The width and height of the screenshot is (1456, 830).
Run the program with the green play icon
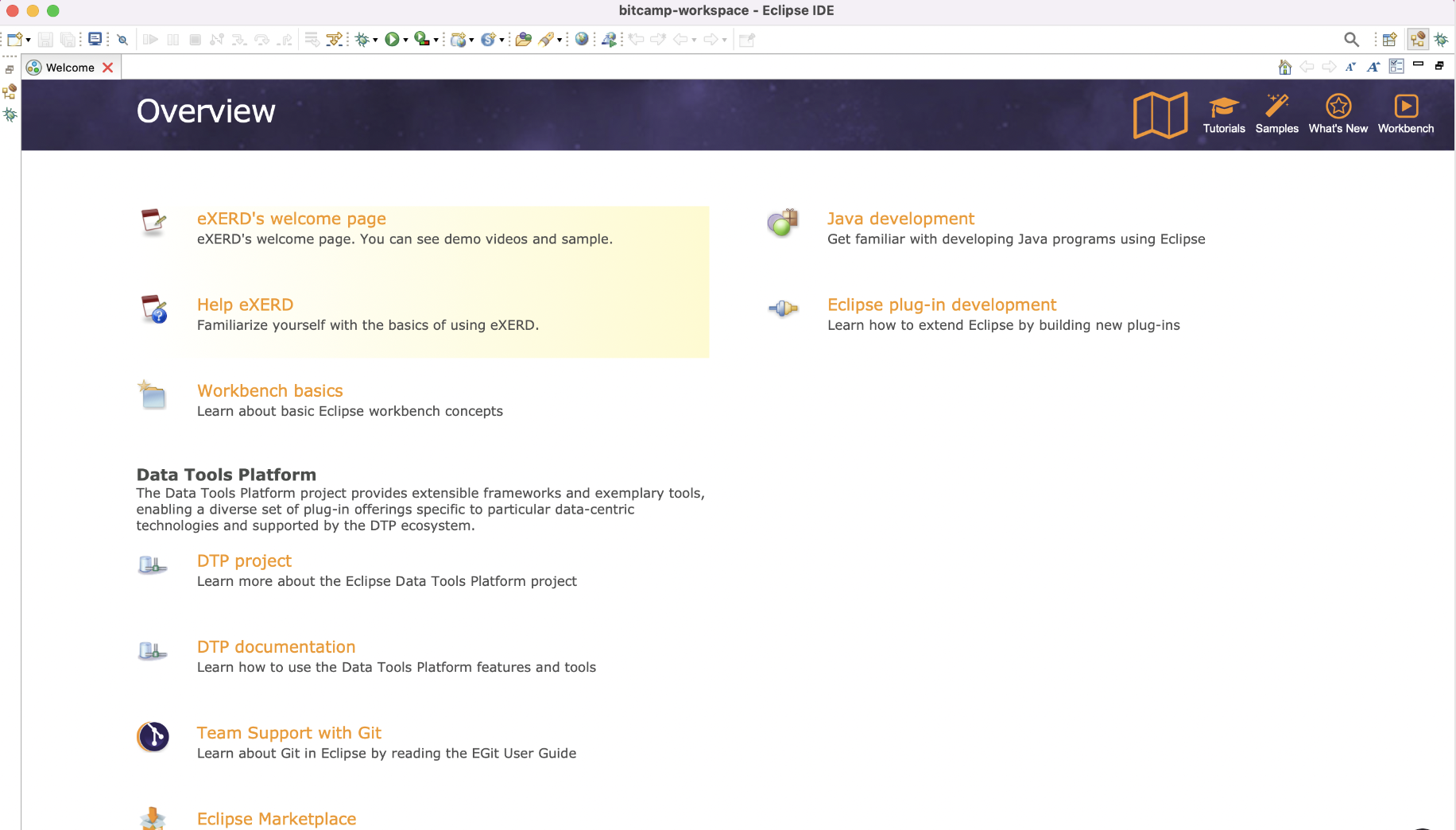tap(392, 39)
